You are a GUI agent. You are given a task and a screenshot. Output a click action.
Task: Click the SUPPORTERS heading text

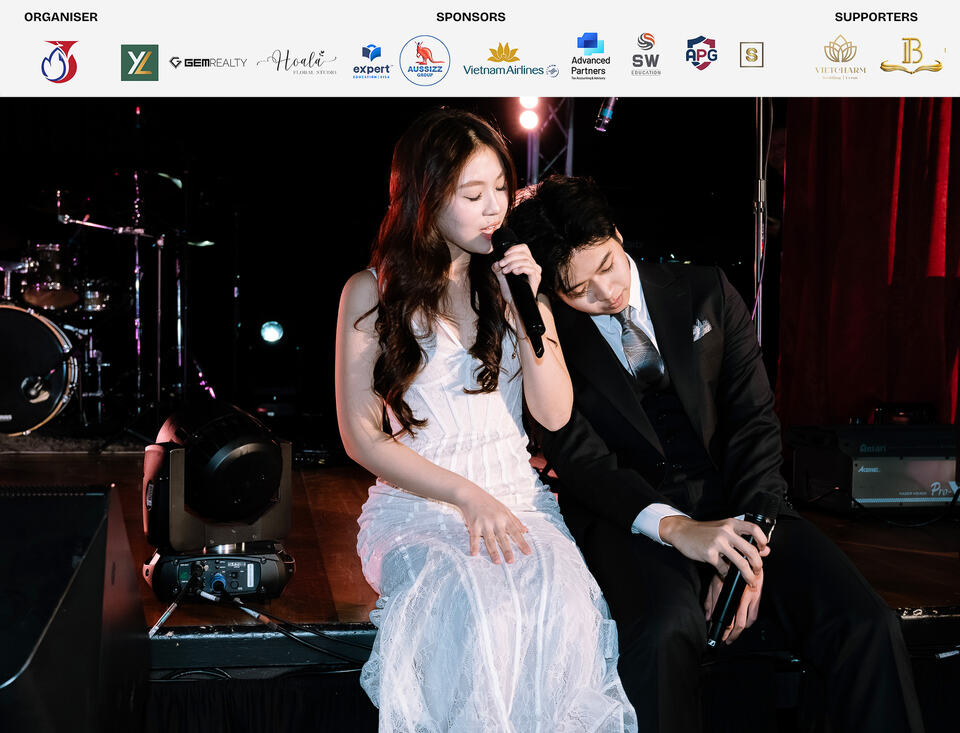click(876, 17)
